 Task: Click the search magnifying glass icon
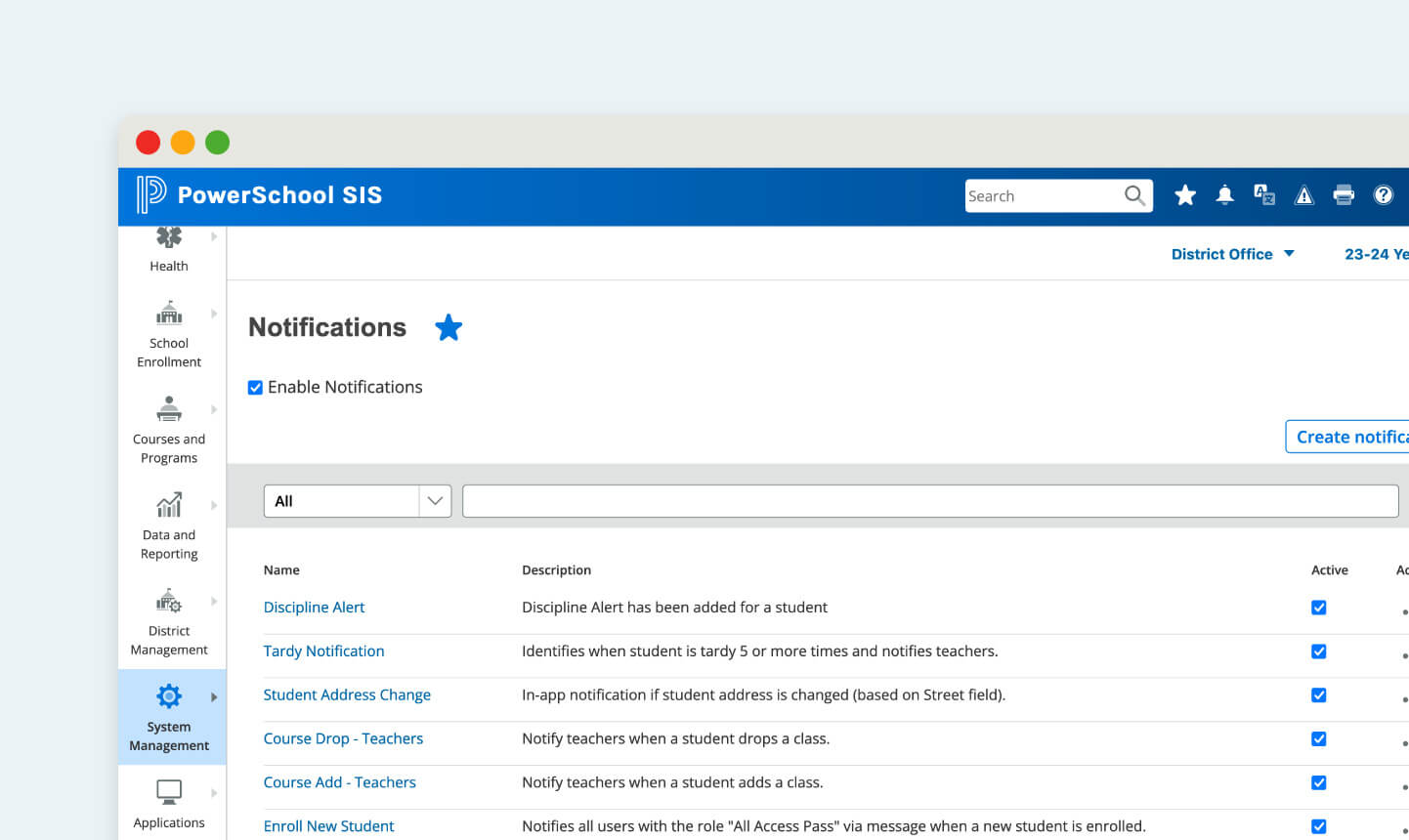click(1134, 195)
